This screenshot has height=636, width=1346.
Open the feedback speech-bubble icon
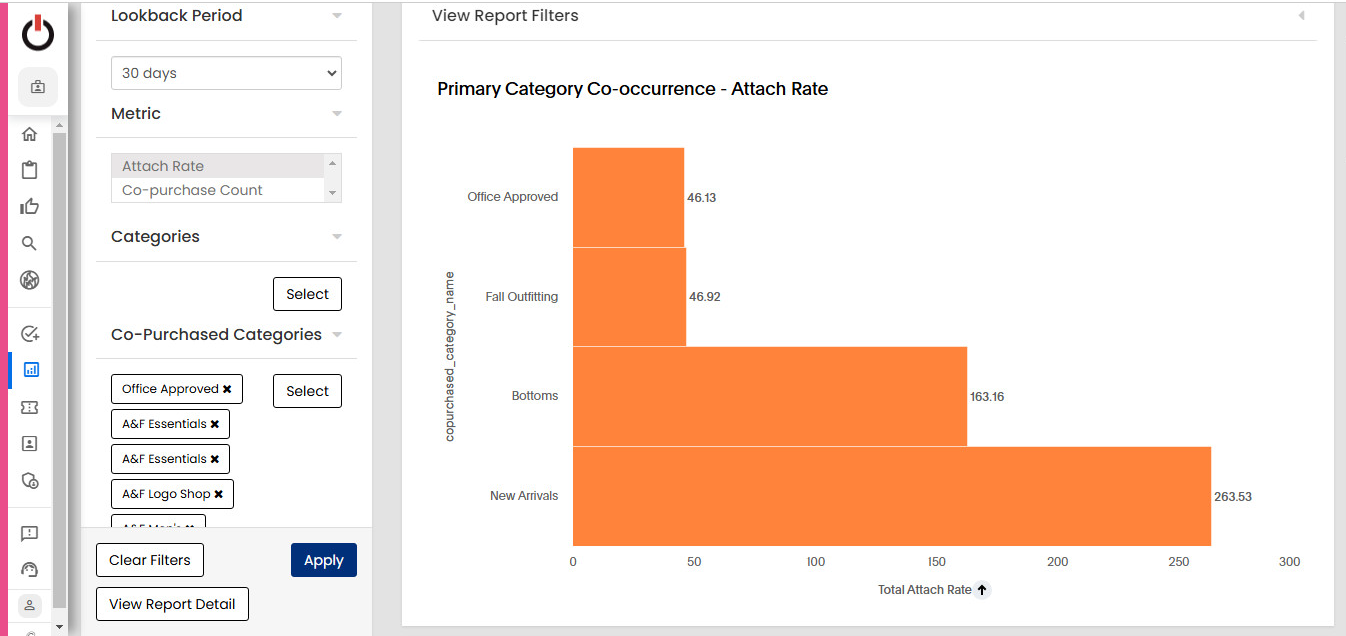[x=30, y=533]
